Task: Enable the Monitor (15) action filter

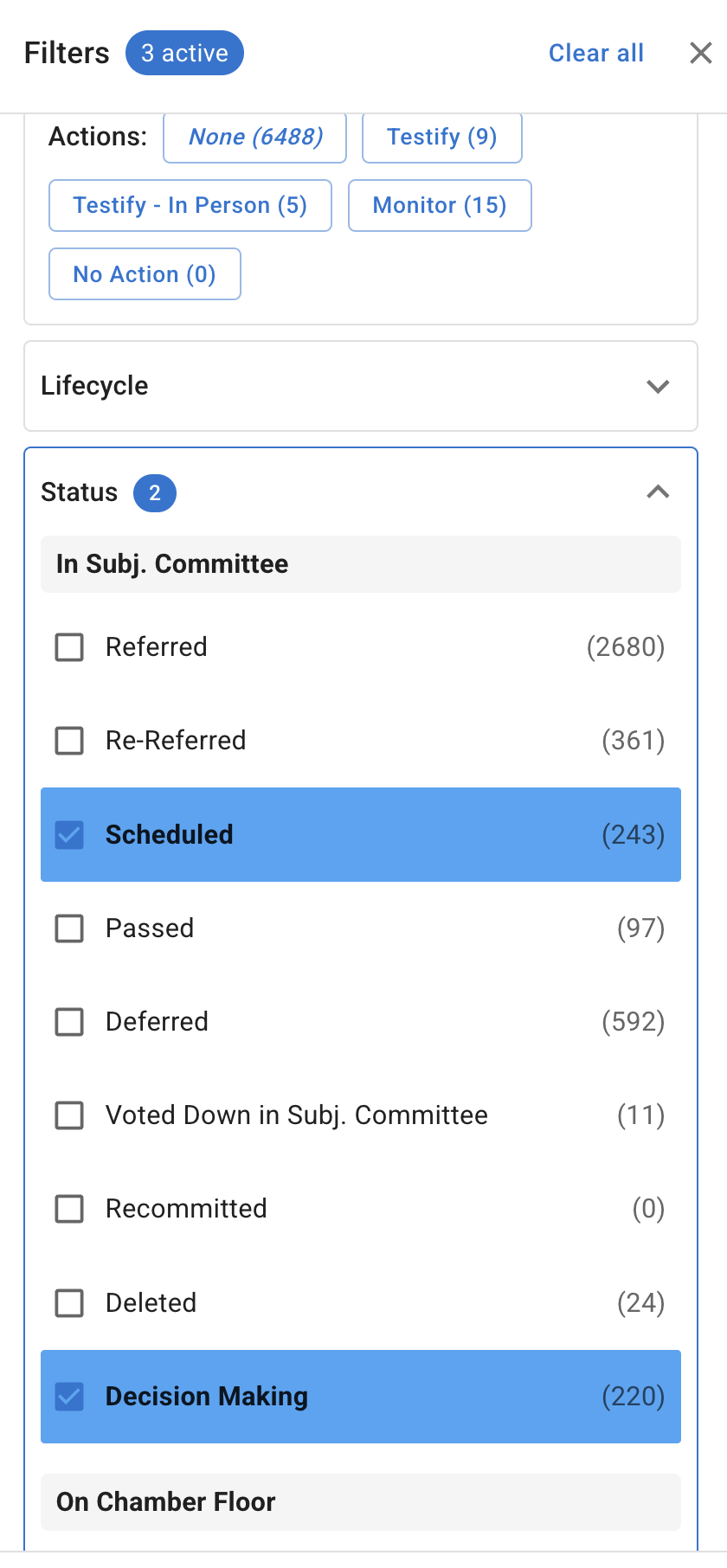Action: point(439,205)
